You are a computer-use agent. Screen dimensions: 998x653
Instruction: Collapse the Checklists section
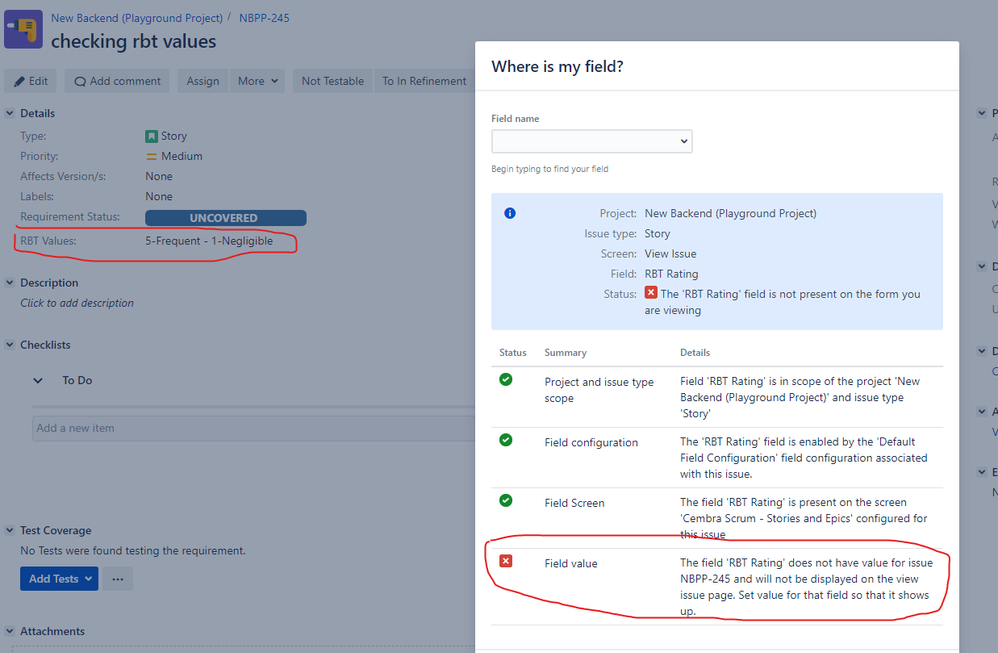click(10, 345)
